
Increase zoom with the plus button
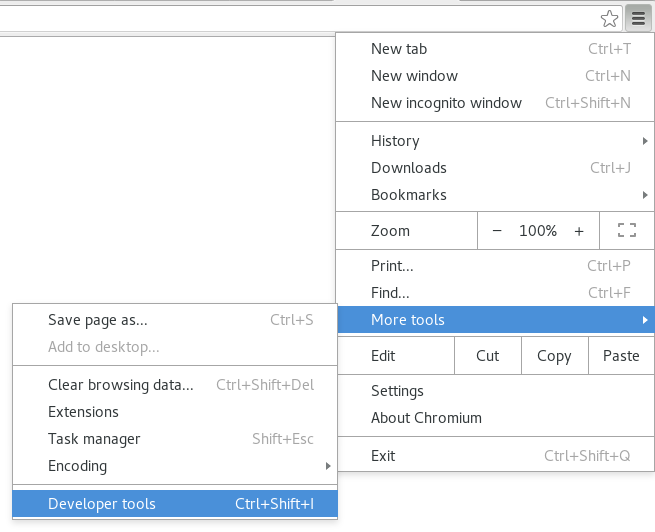click(579, 231)
